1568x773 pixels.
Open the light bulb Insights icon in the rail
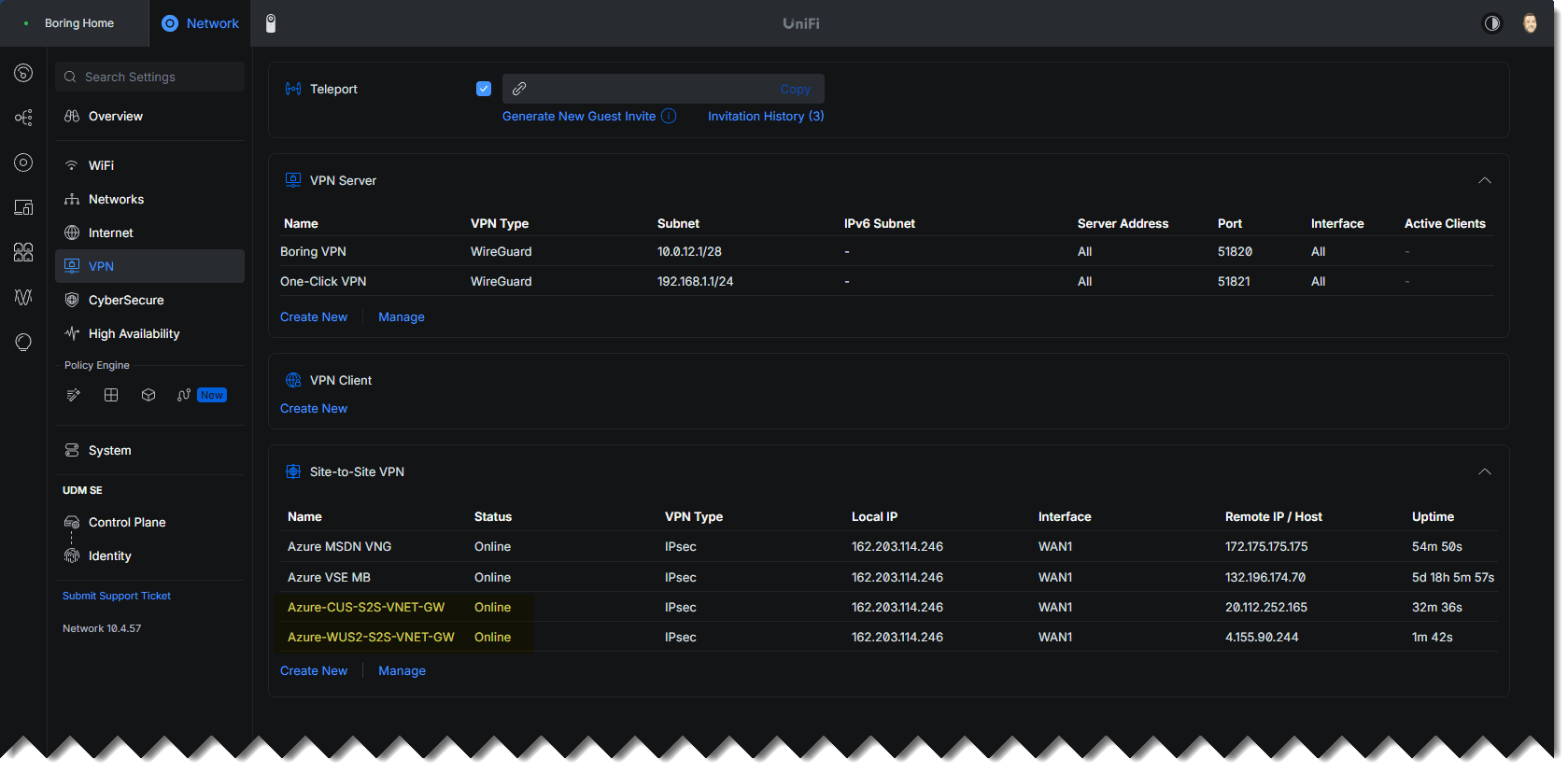(x=23, y=342)
